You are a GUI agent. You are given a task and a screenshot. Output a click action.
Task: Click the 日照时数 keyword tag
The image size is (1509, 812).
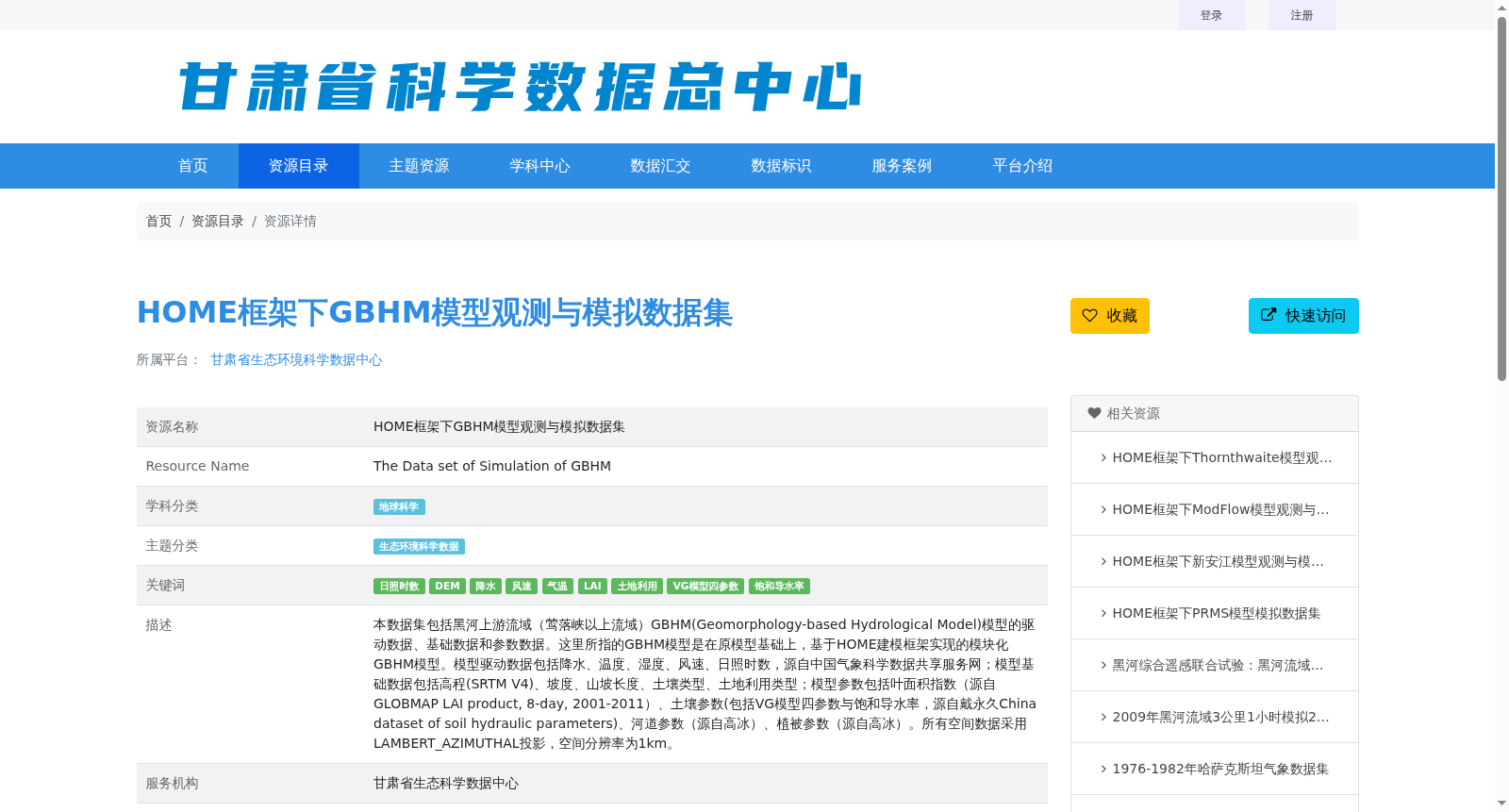[399, 586]
